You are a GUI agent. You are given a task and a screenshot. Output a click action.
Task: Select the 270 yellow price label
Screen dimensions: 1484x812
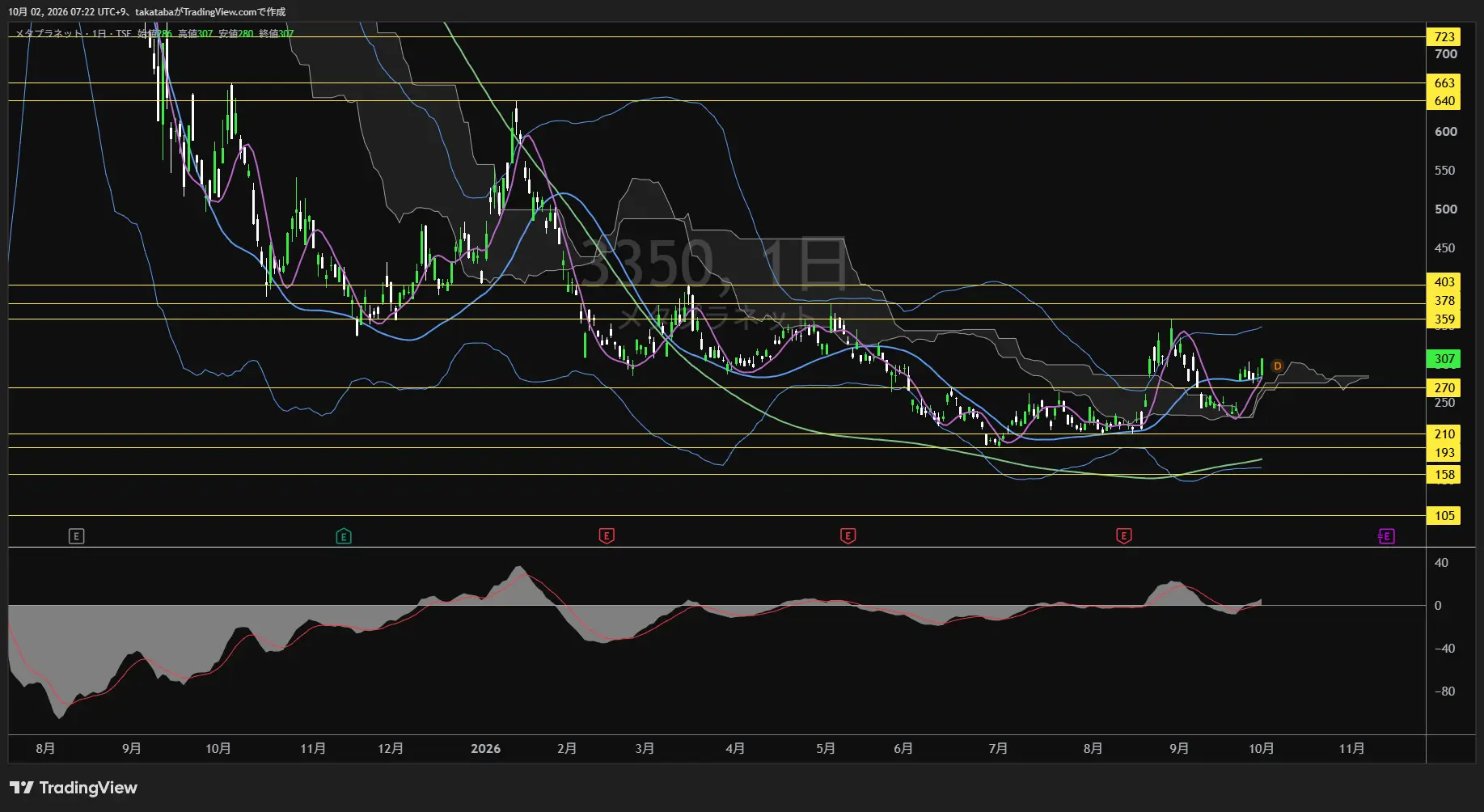[x=1444, y=388]
